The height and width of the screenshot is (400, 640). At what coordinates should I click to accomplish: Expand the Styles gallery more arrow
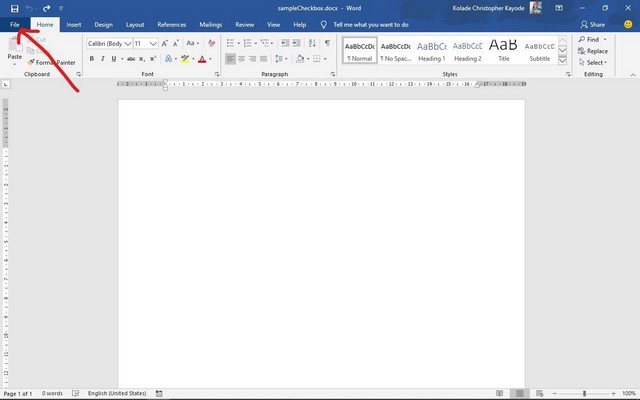(x=563, y=59)
